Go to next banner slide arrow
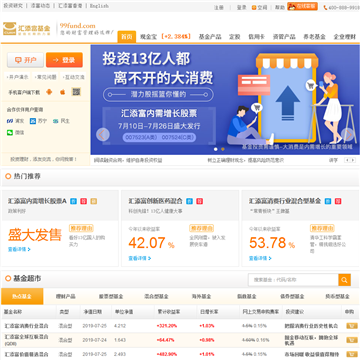360x360 pixels. [x=347, y=135]
